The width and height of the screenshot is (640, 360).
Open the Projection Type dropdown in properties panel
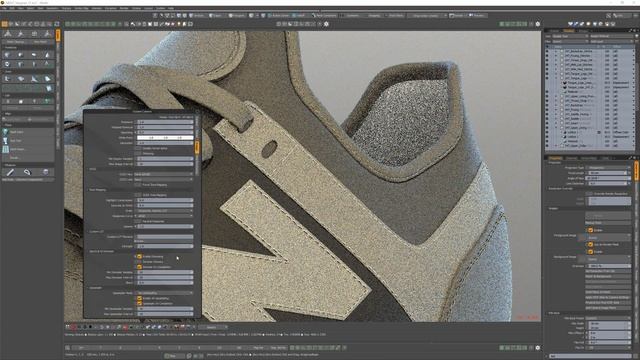click(609, 168)
